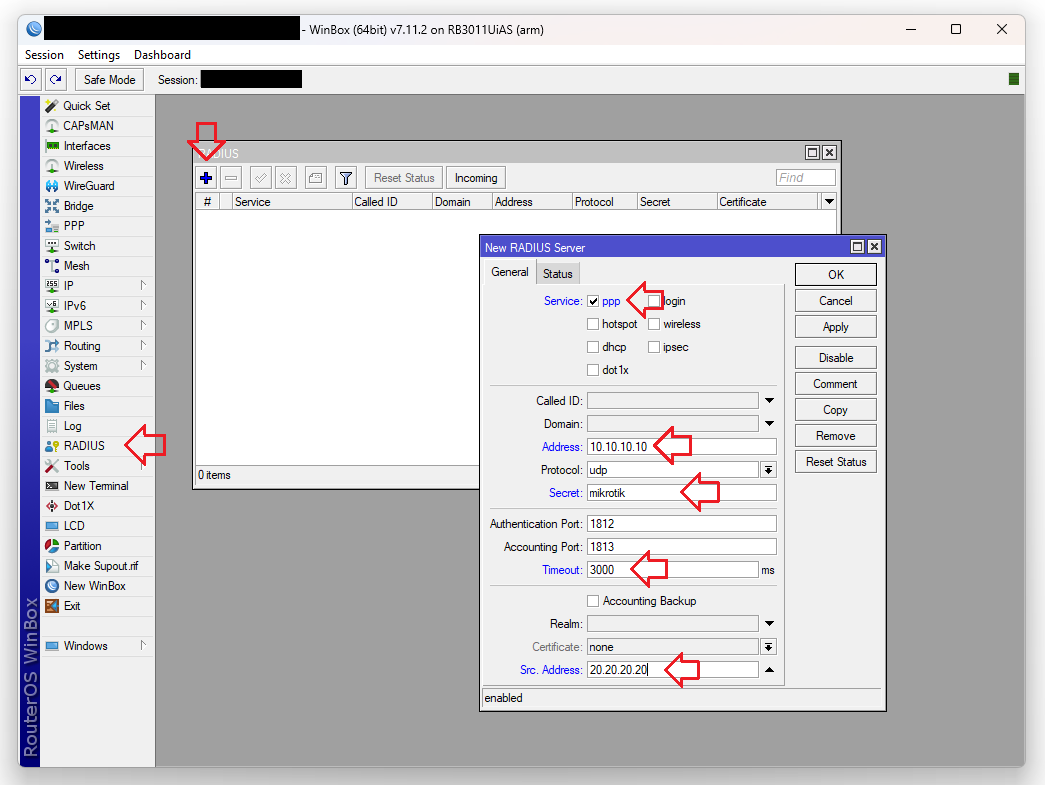
Task: Open the Settings menu
Action: click(98, 55)
